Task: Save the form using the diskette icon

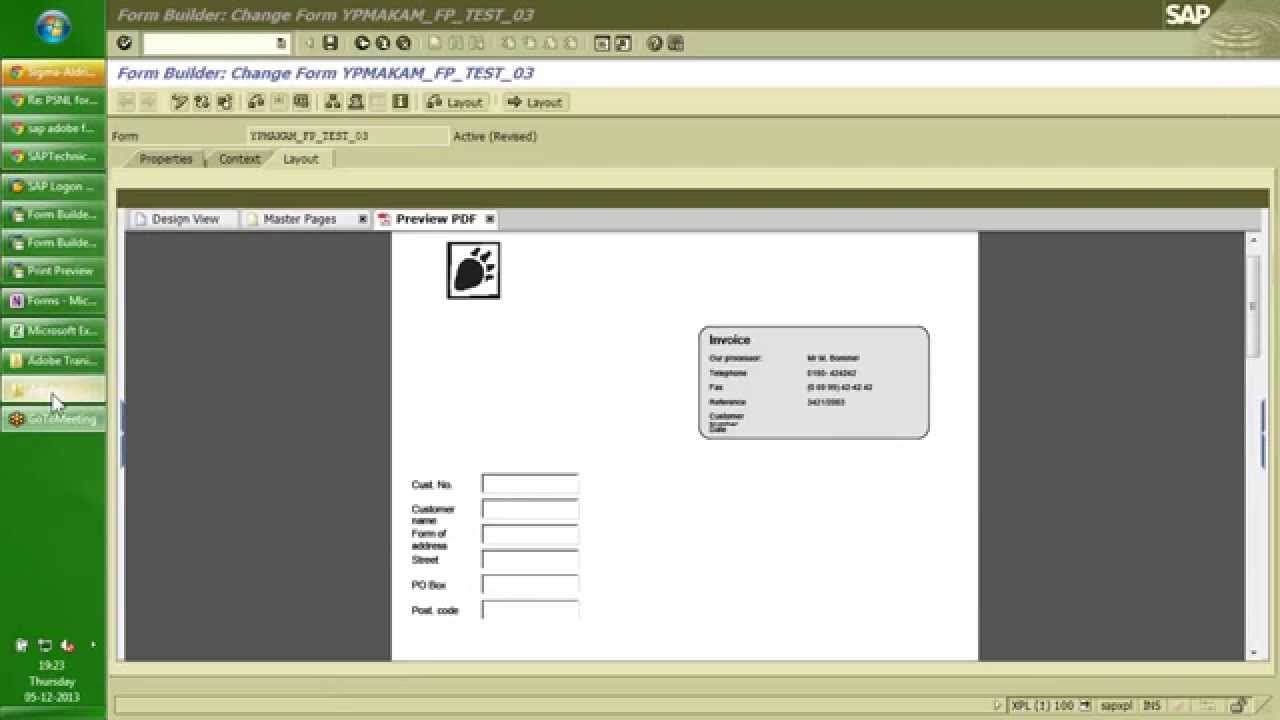Action: tap(331, 43)
